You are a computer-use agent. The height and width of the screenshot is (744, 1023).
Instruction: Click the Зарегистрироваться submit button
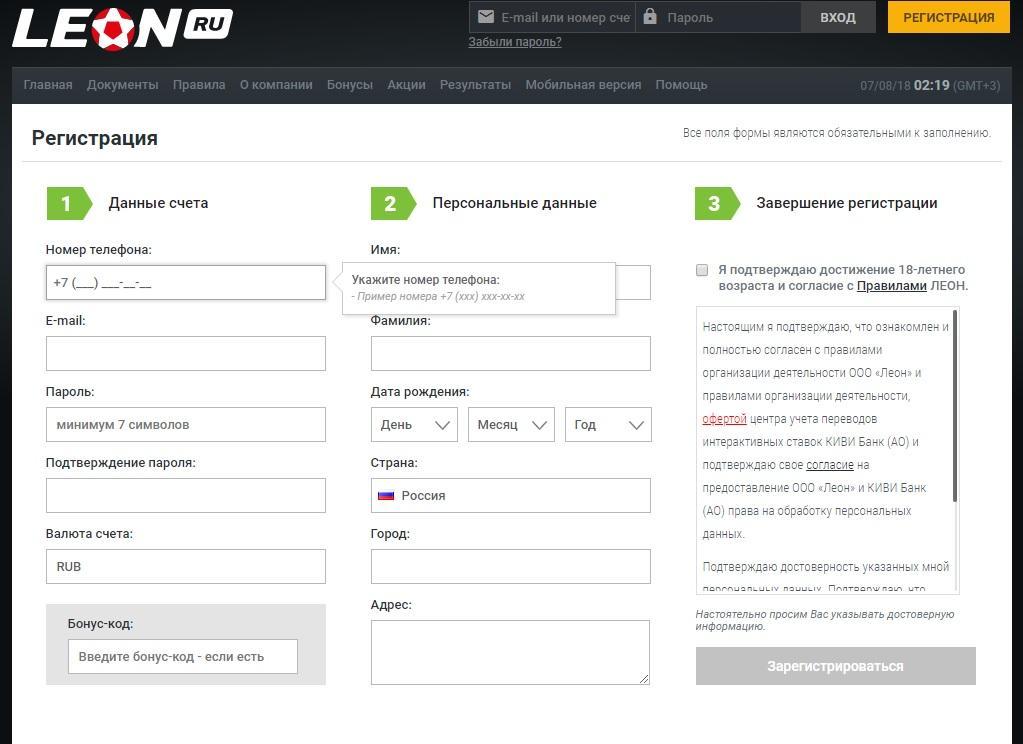coord(835,666)
